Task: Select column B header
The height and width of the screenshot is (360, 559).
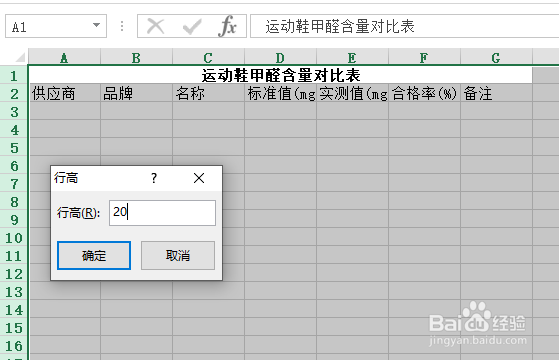Action: [136, 57]
